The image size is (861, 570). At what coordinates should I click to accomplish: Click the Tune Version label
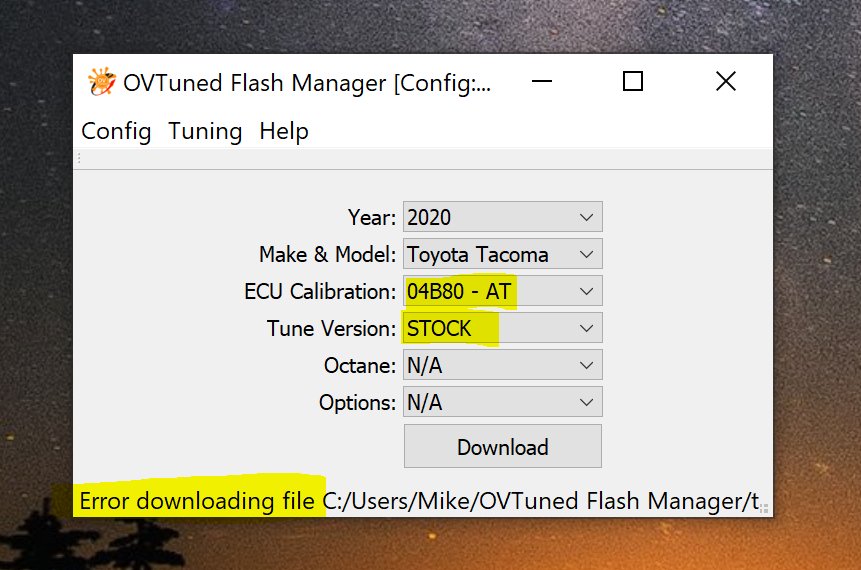point(331,328)
